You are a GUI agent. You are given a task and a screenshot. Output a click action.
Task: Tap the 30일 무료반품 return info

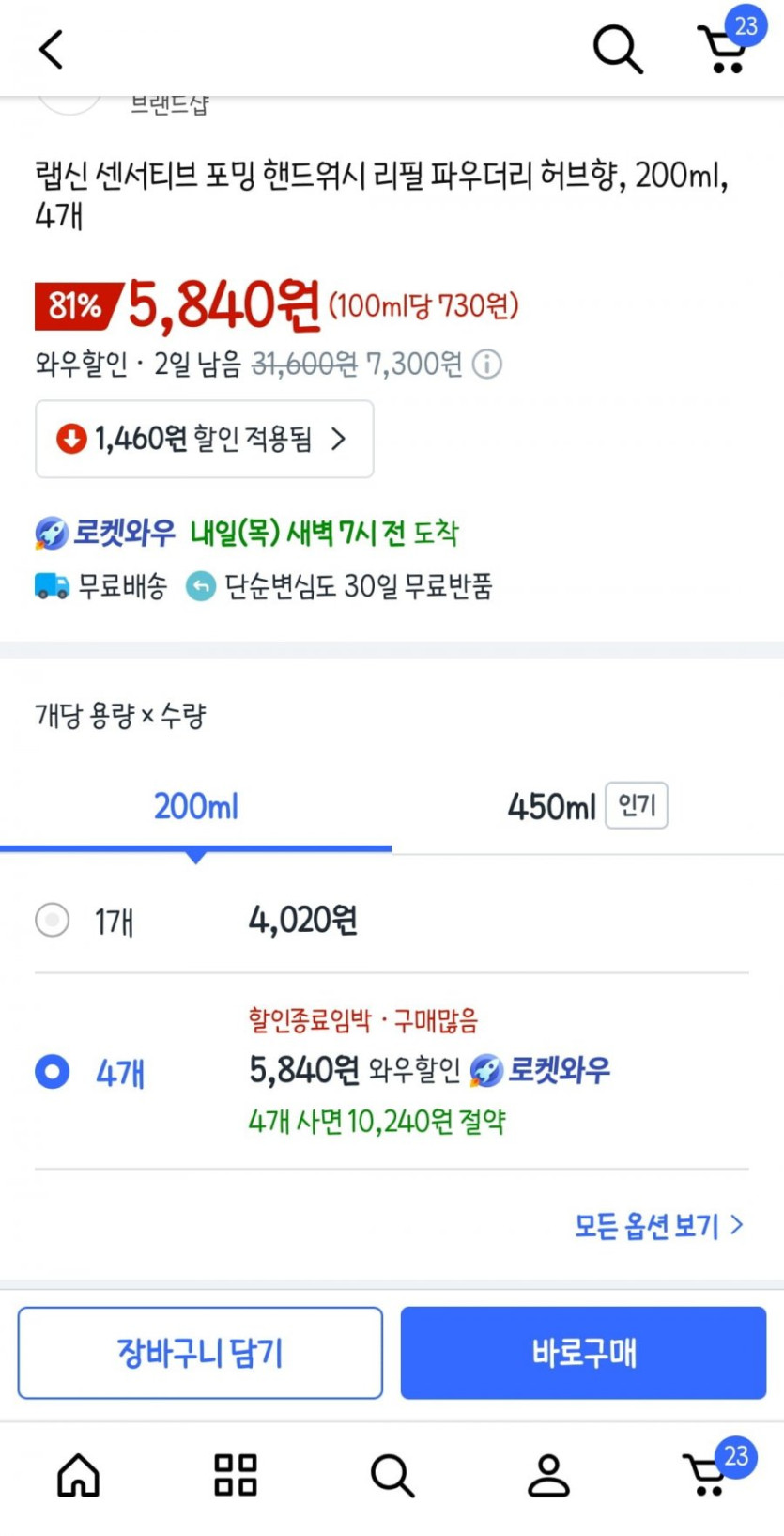[x=340, y=586]
